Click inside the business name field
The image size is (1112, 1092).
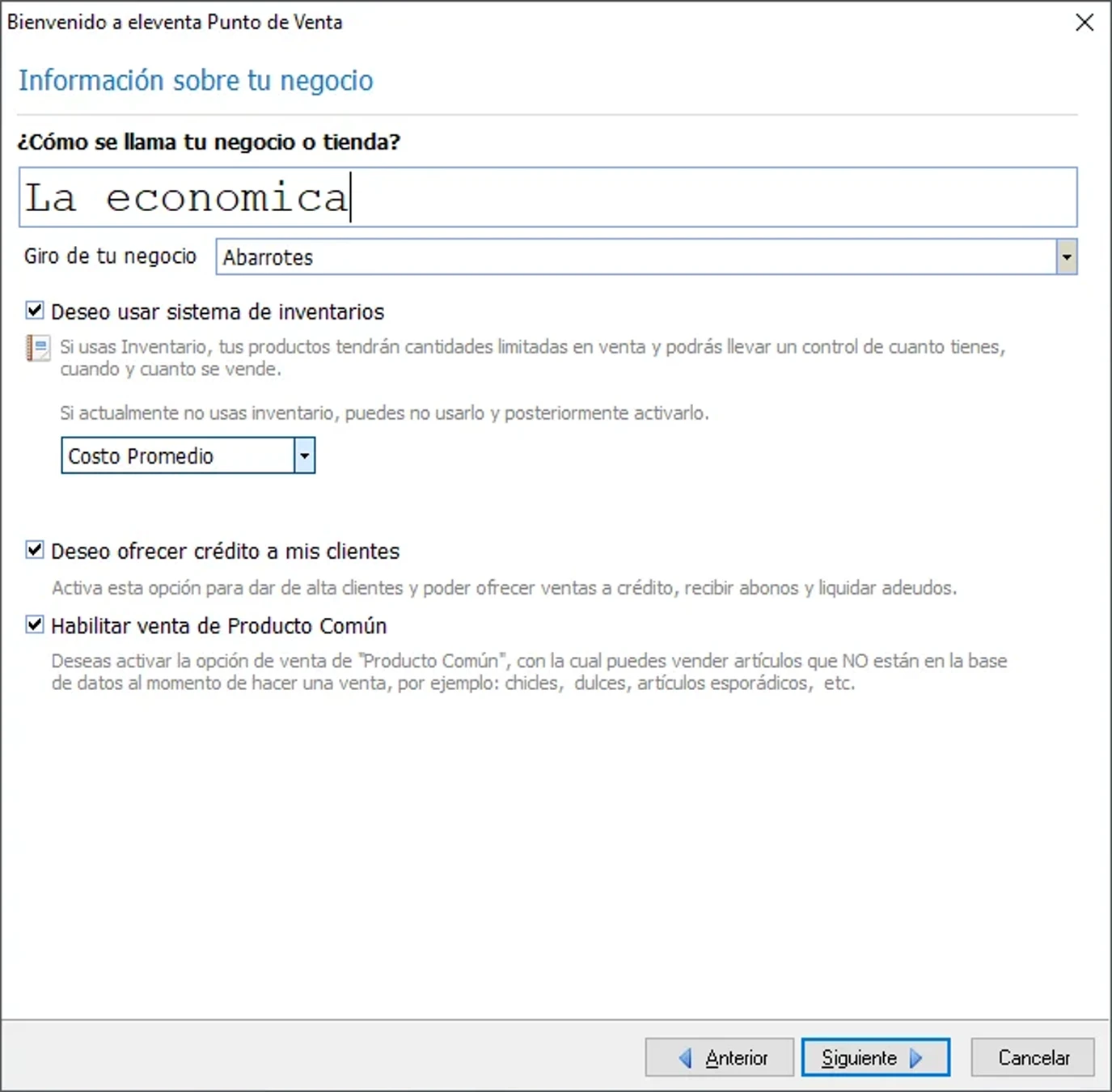point(550,197)
